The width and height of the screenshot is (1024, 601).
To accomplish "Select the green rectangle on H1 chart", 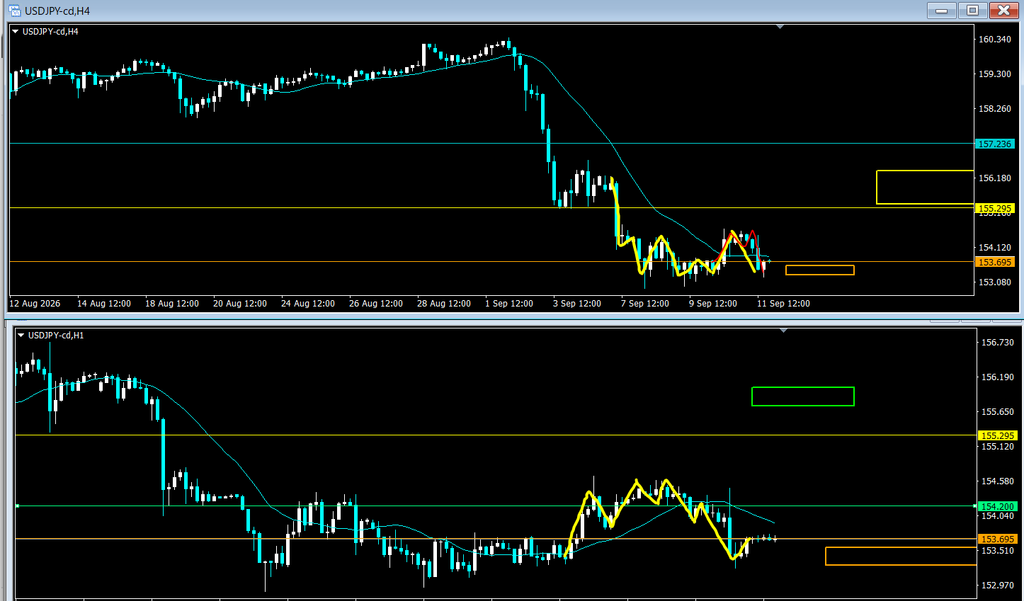I will point(803,397).
